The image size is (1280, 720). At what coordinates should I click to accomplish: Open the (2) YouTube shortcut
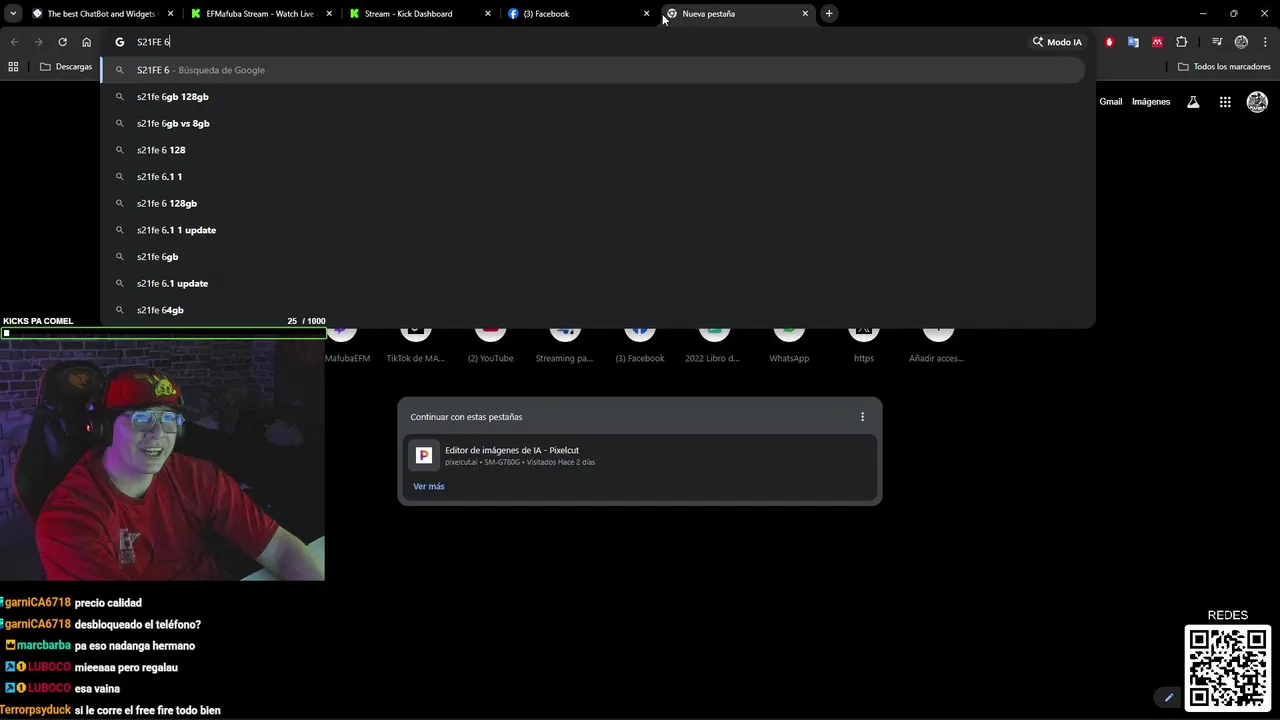tap(490, 345)
